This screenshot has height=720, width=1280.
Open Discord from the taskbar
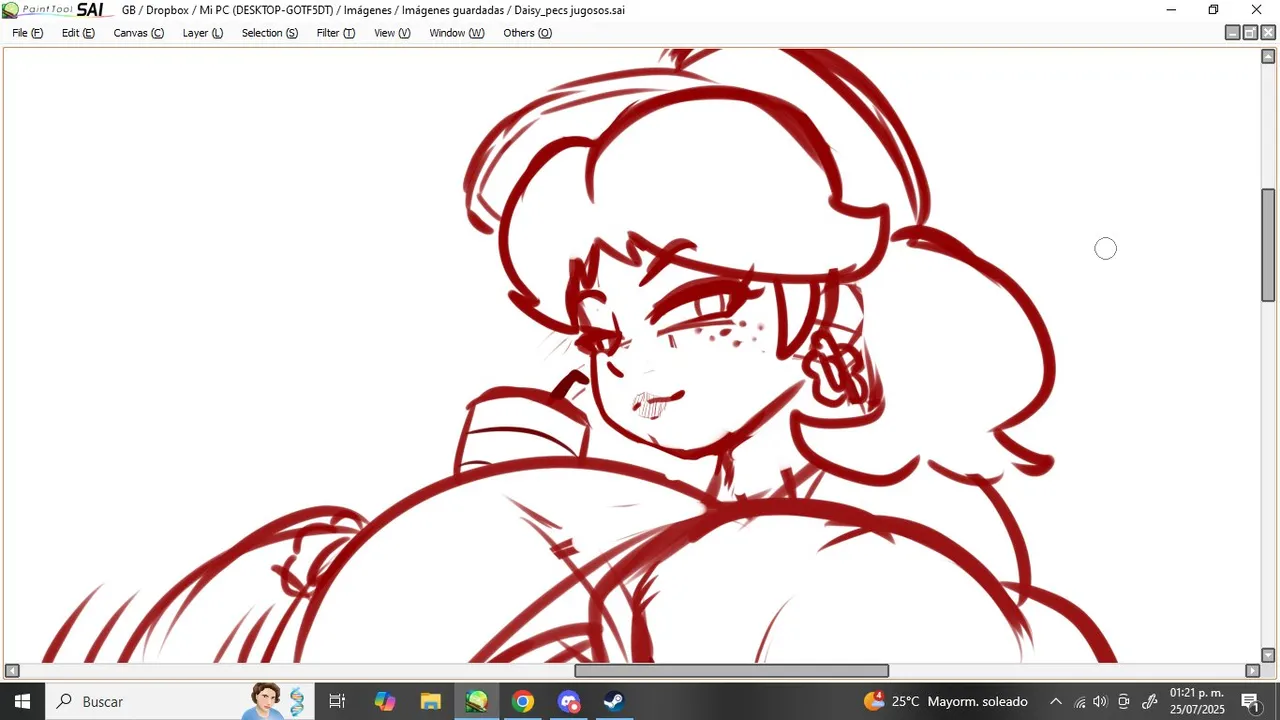569,701
